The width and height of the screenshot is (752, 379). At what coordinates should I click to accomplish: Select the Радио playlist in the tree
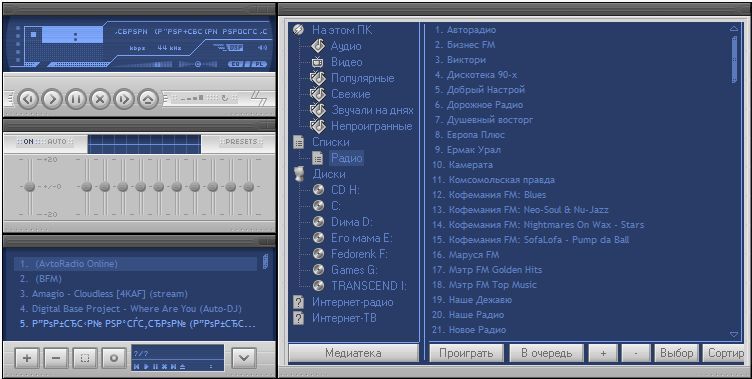click(x=346, y=158)
